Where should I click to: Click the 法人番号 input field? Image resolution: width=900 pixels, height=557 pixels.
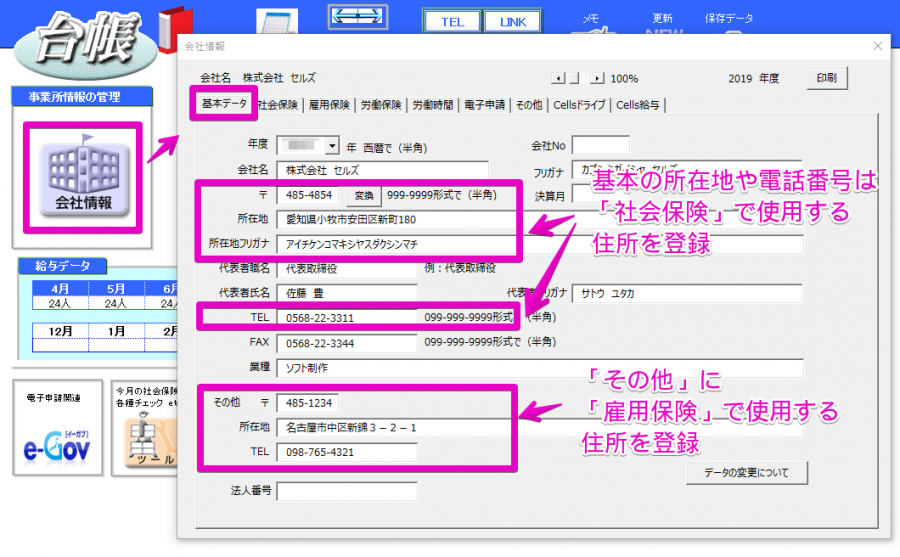(347, 491)
